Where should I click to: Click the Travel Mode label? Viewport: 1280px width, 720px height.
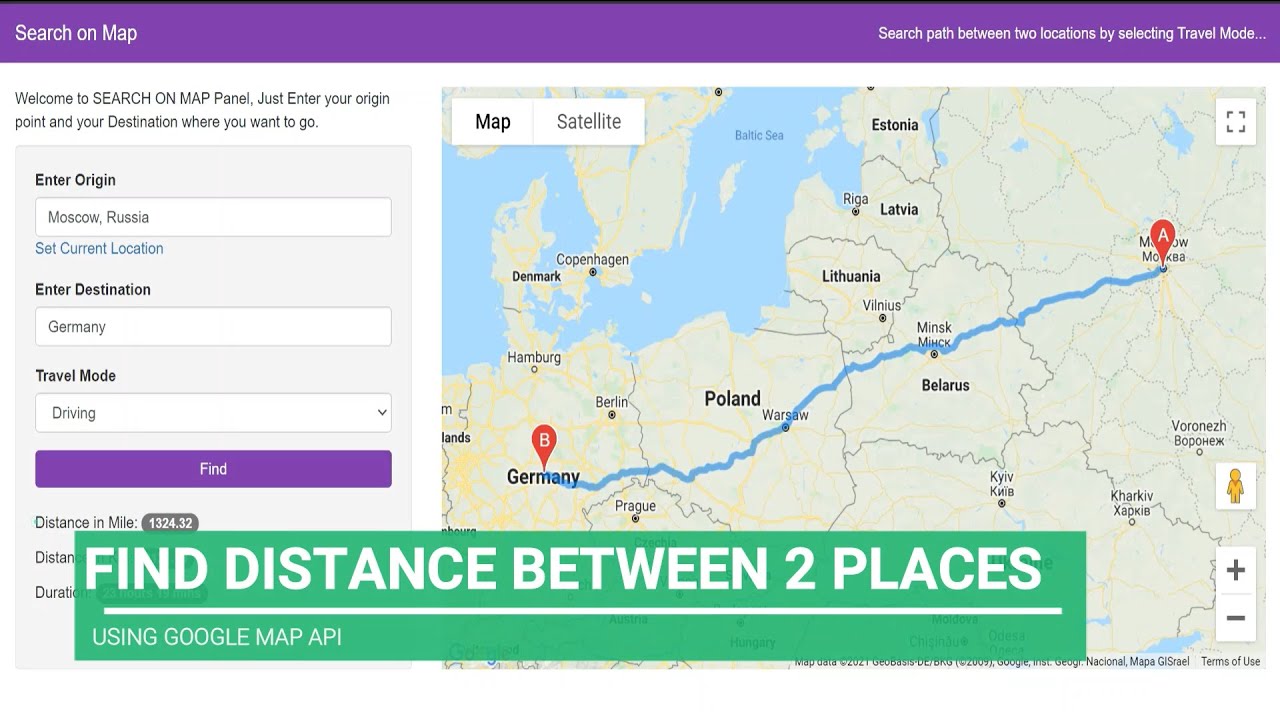(x=75, y=376)
